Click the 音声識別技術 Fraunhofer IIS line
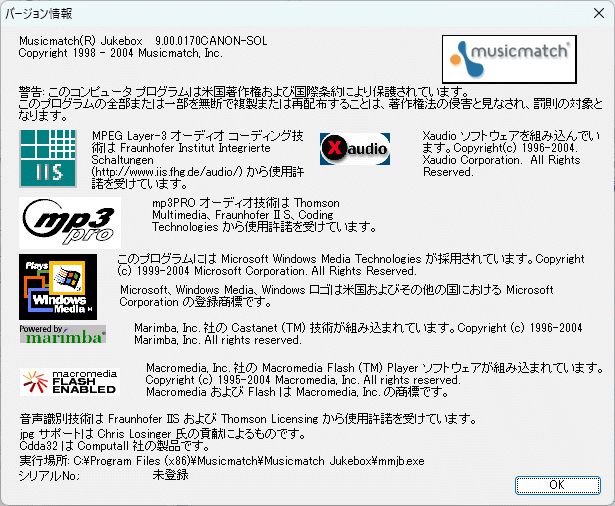615x506 pixels. (248, 419)
